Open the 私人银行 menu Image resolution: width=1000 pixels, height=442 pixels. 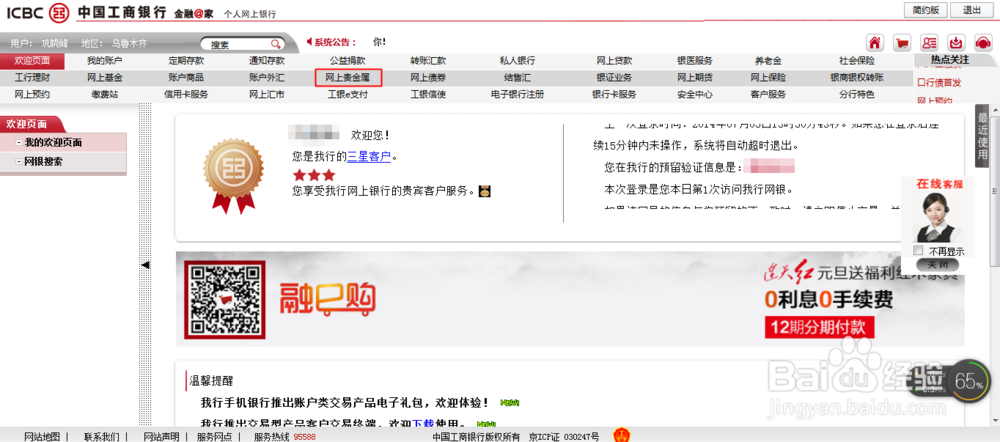pyautogui.click(x=517, y=61)
